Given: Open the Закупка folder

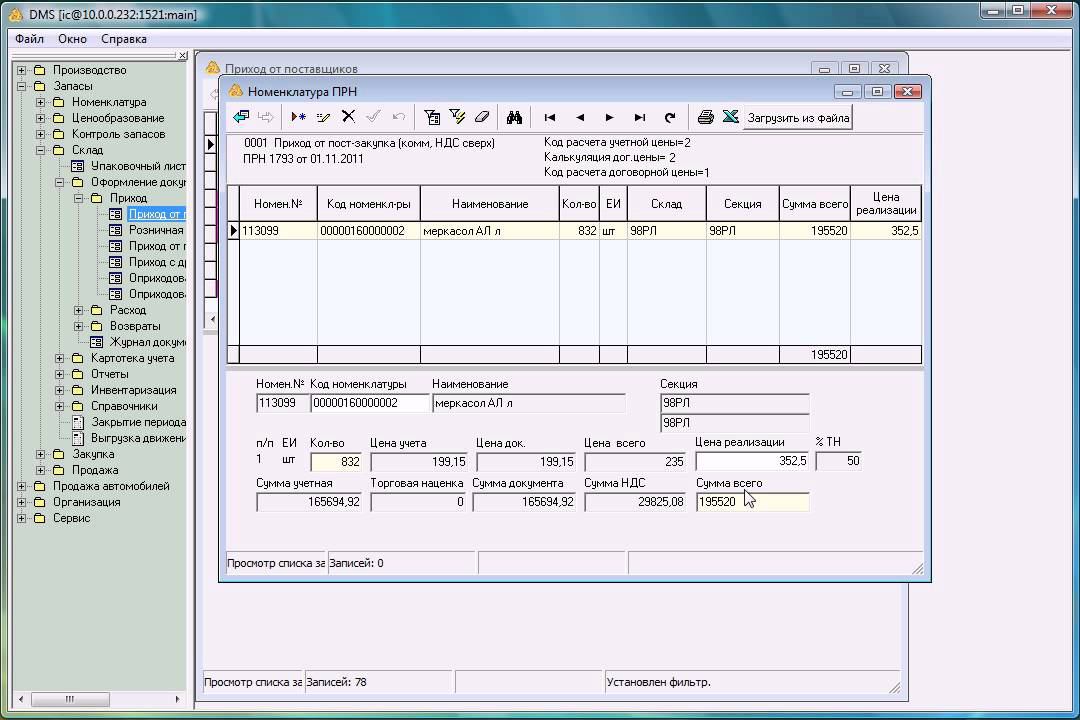Looking at the screenshot, I should pos(93,454).
